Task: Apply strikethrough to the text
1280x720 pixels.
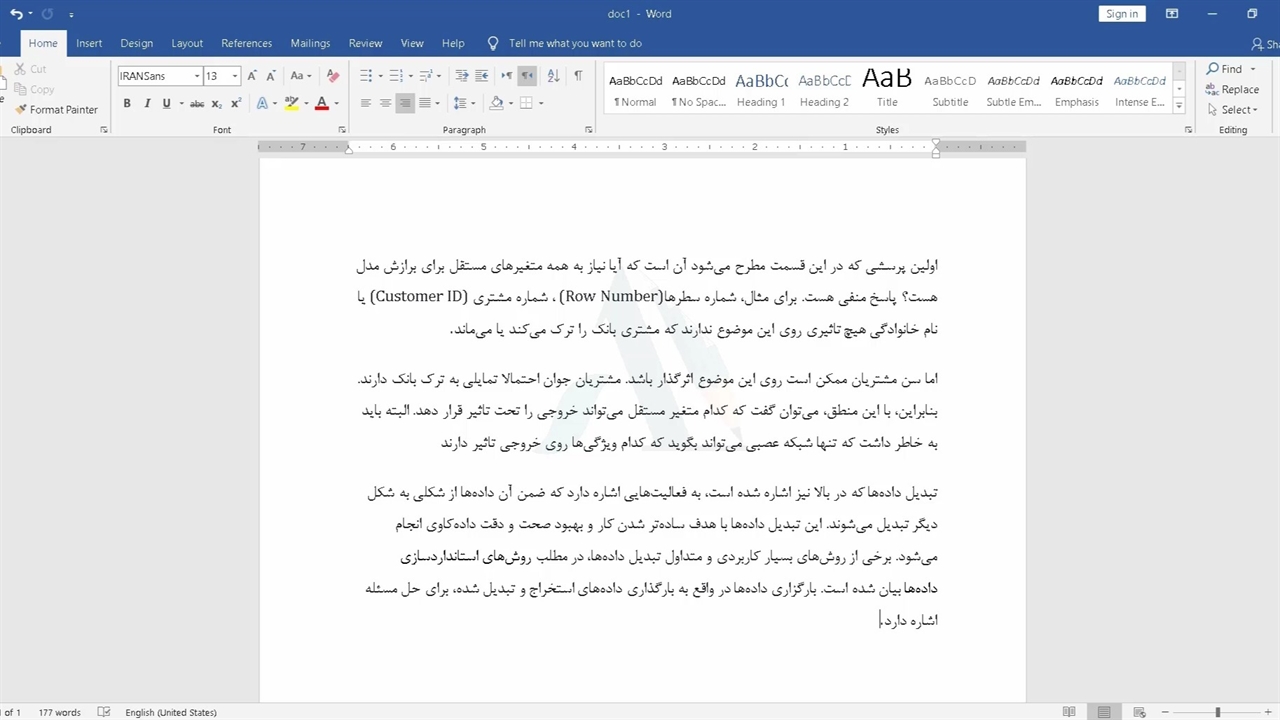Action: click(197, 104)
